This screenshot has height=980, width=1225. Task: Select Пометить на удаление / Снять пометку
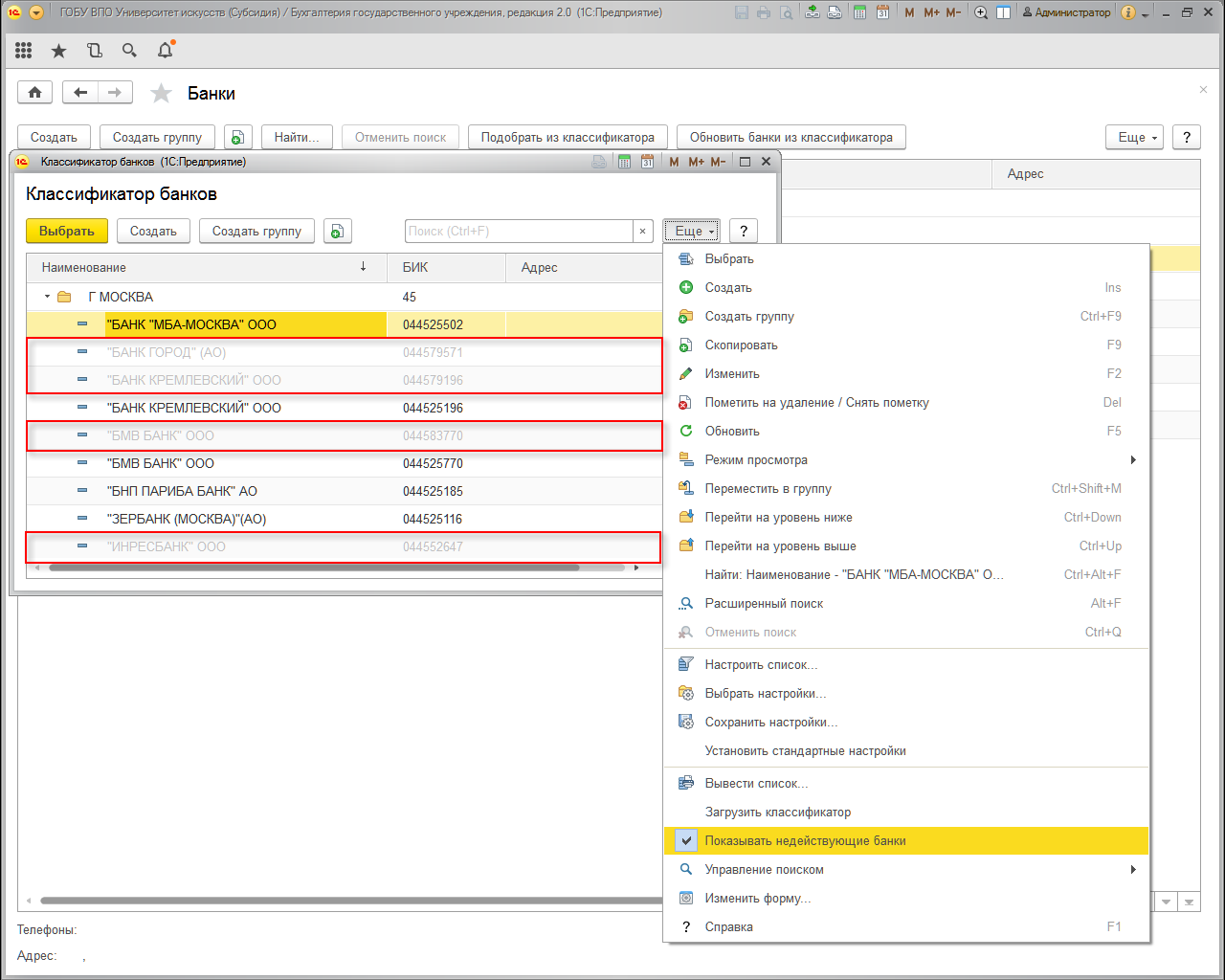(906, 402)
